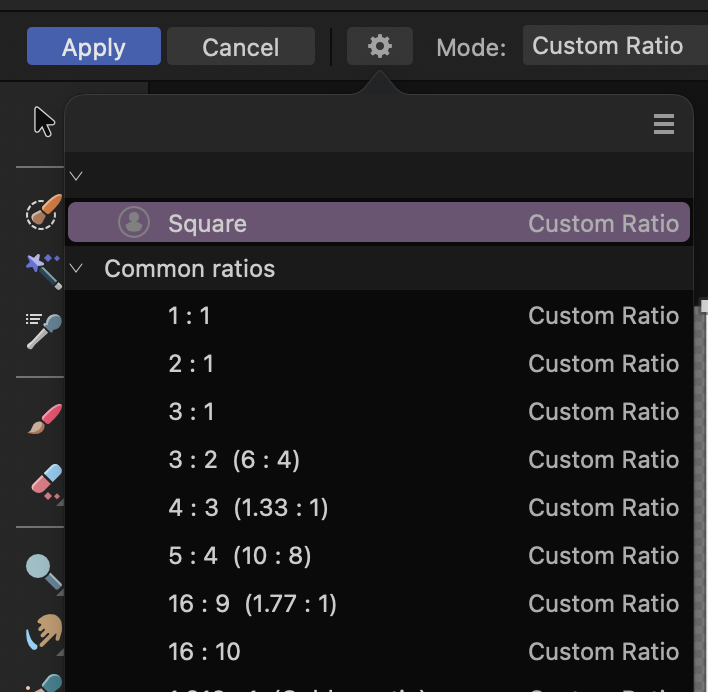Open the Mode Custom Ratio dropdown
708x692 pixels.
click(612, 46)
